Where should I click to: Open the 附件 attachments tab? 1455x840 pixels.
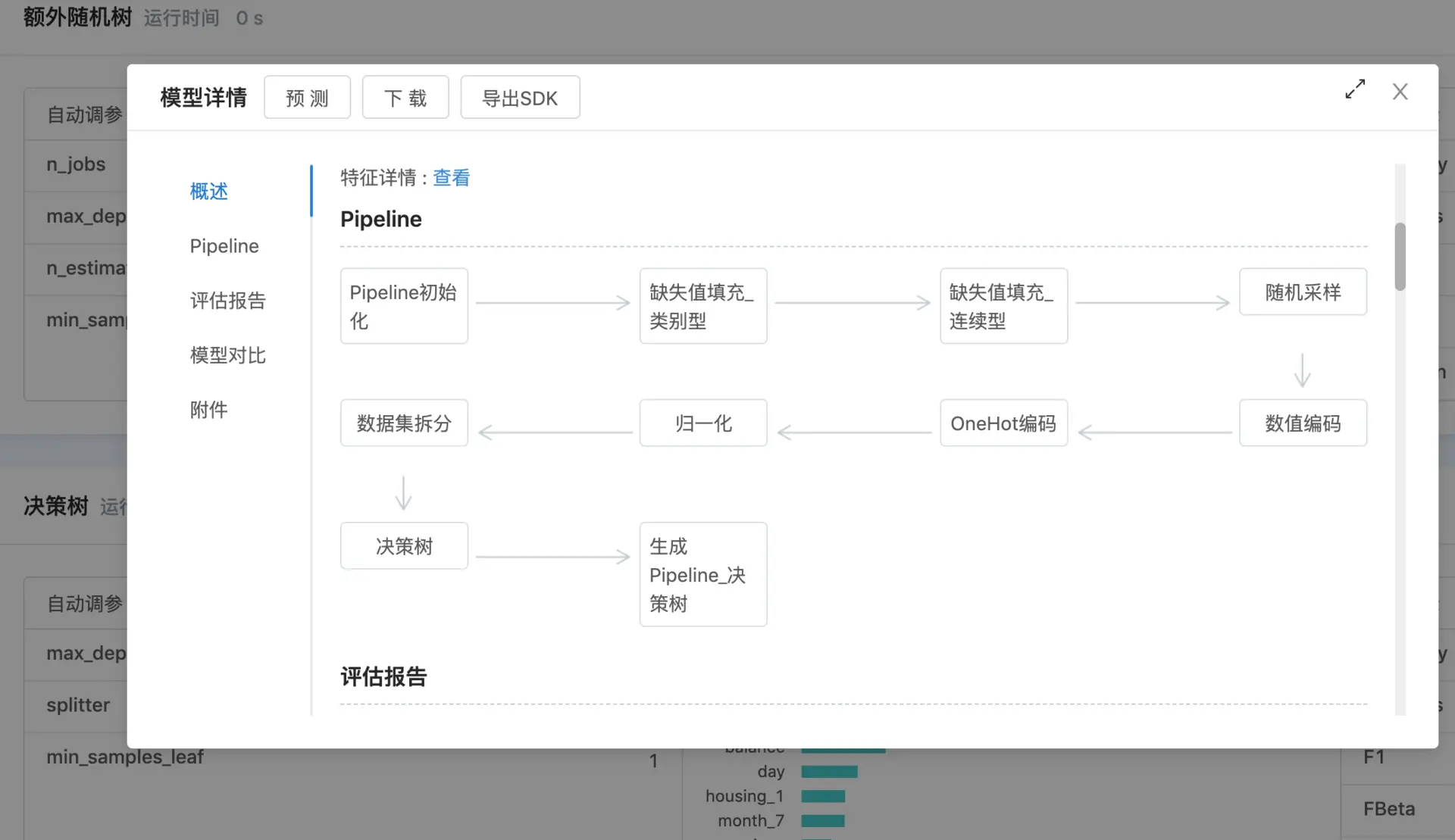click(208, 410)
